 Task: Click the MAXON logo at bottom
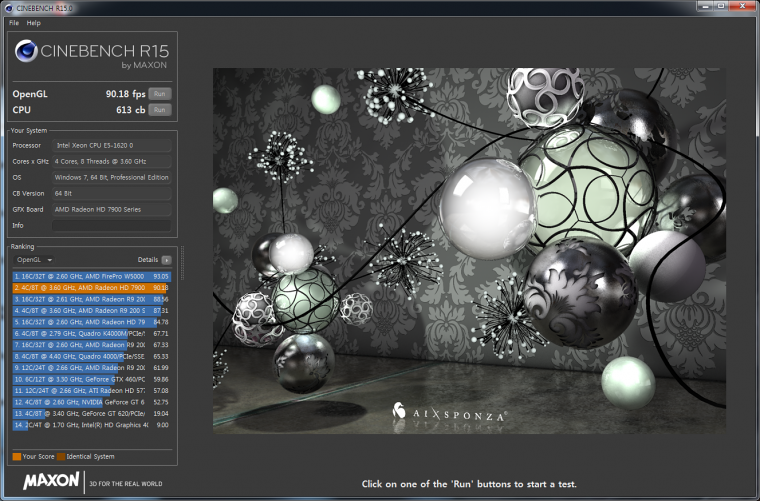click(51, 481)
